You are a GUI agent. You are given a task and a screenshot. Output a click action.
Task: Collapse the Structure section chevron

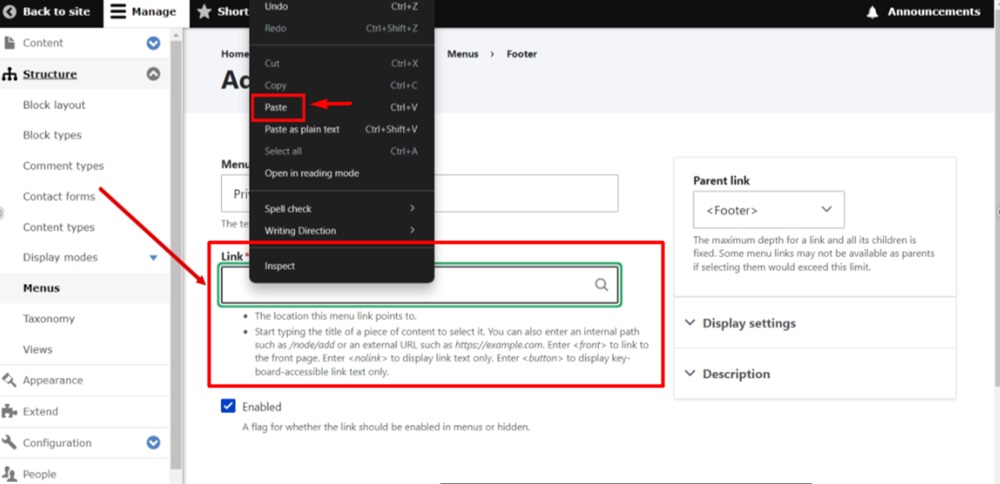(x=153, y=74)
